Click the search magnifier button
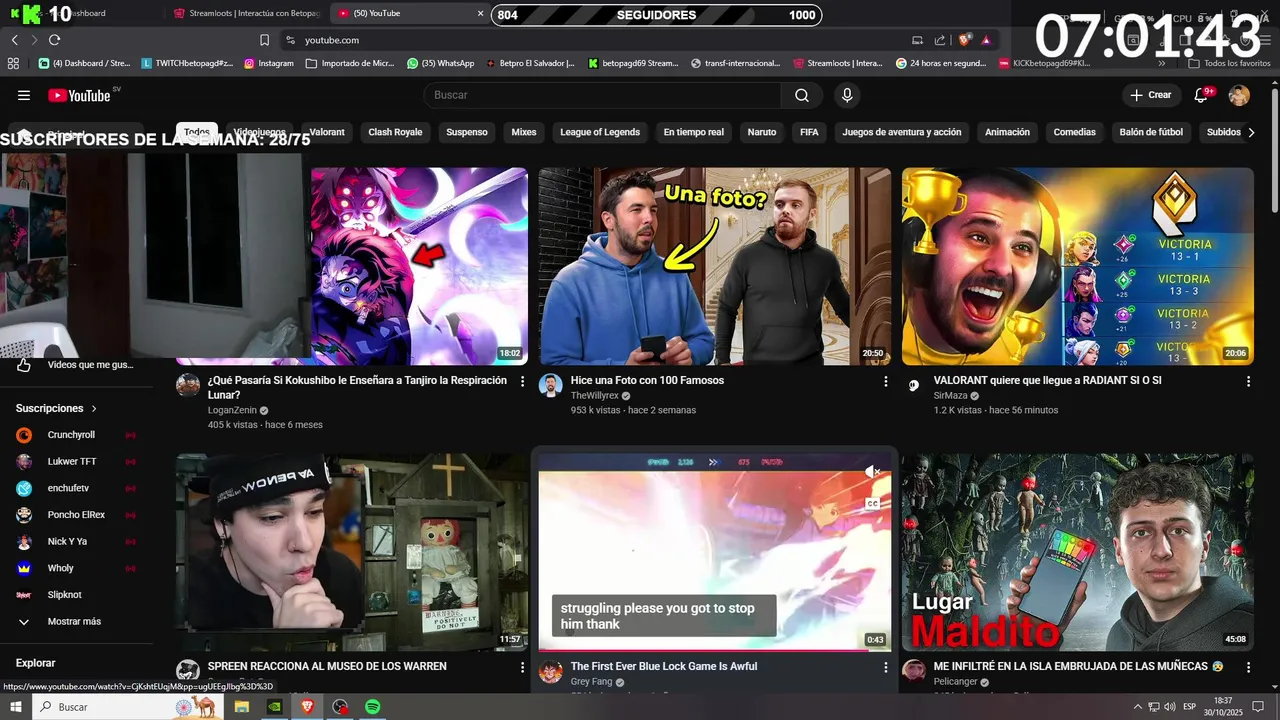 pos(802,95)
